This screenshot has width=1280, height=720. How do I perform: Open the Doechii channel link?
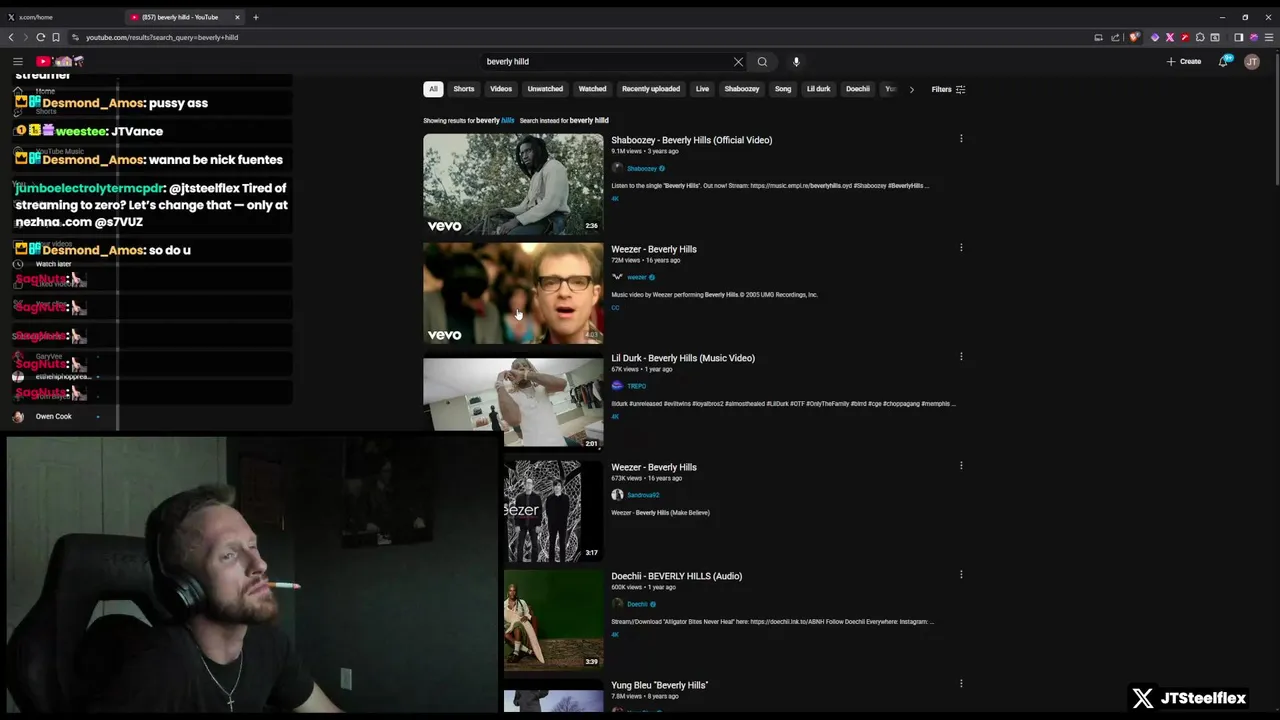pos(637,604)
